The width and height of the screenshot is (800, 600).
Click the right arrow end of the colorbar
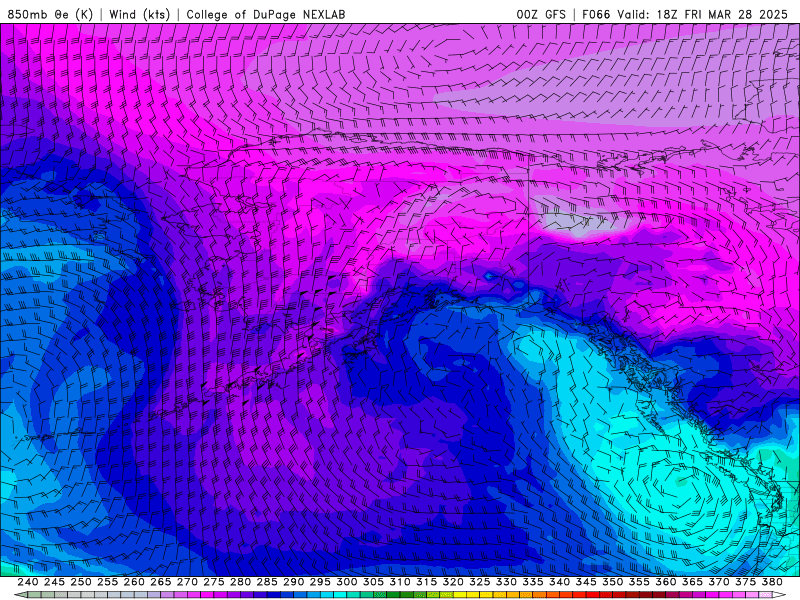[780, 595]
